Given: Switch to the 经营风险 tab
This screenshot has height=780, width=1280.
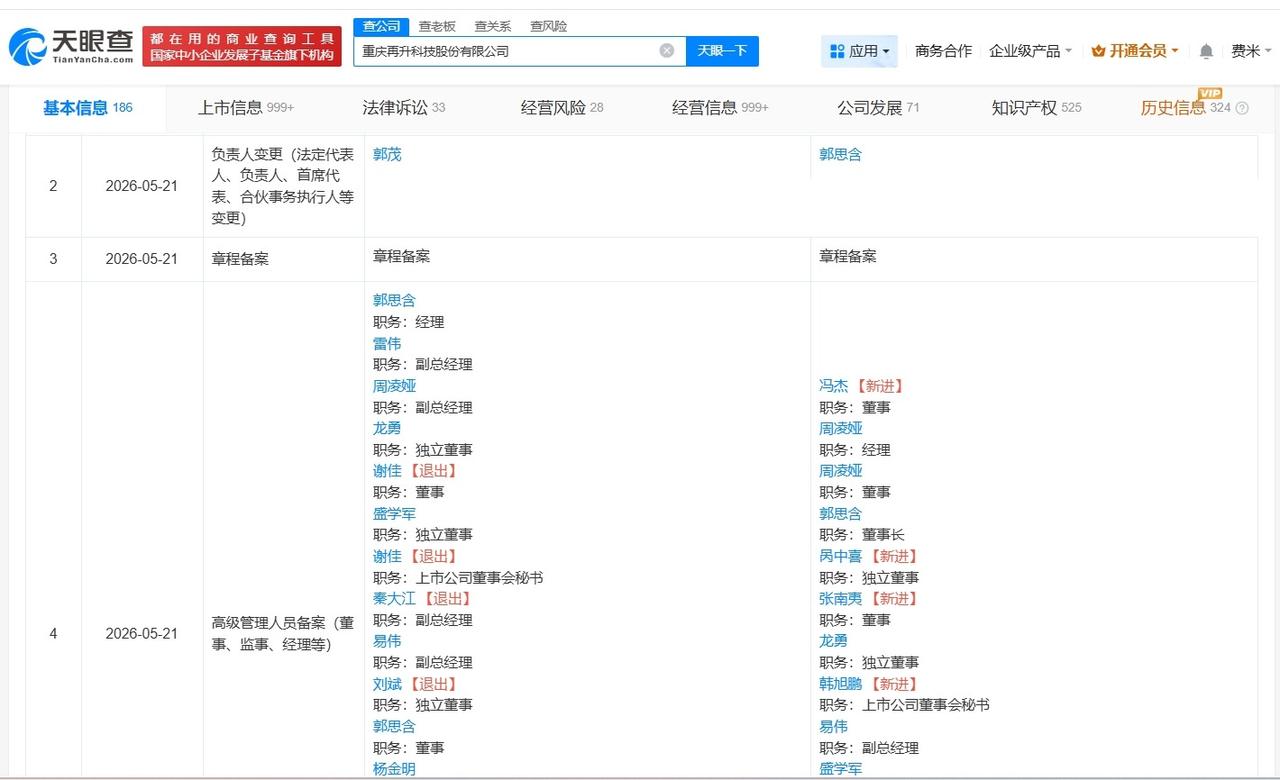Looking at the screenshot, I should pos(562,108).
